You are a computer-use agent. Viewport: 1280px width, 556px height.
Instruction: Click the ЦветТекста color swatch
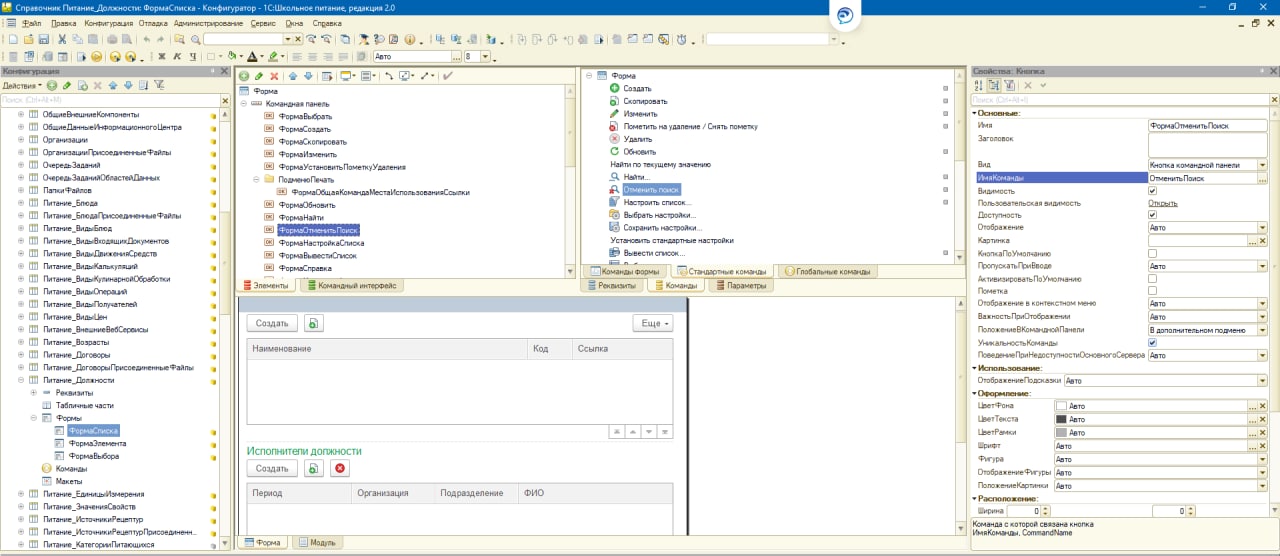coord(1061,419)
